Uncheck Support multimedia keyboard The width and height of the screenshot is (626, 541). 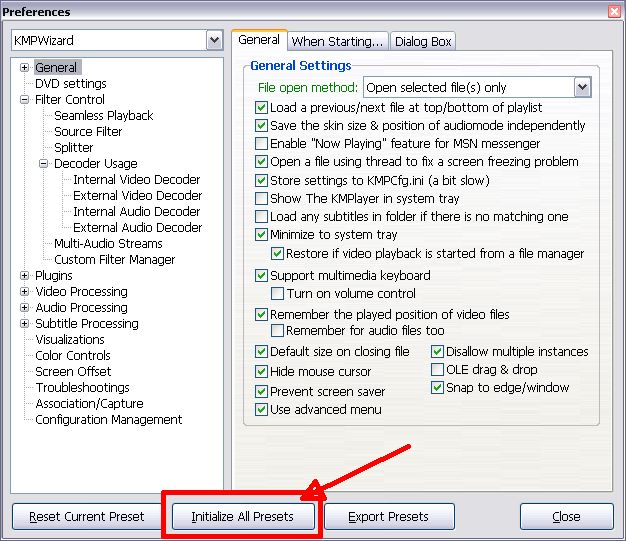(261, 275)
